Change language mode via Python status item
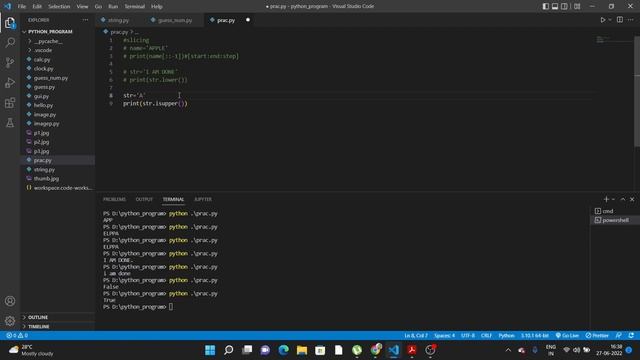 507,336
